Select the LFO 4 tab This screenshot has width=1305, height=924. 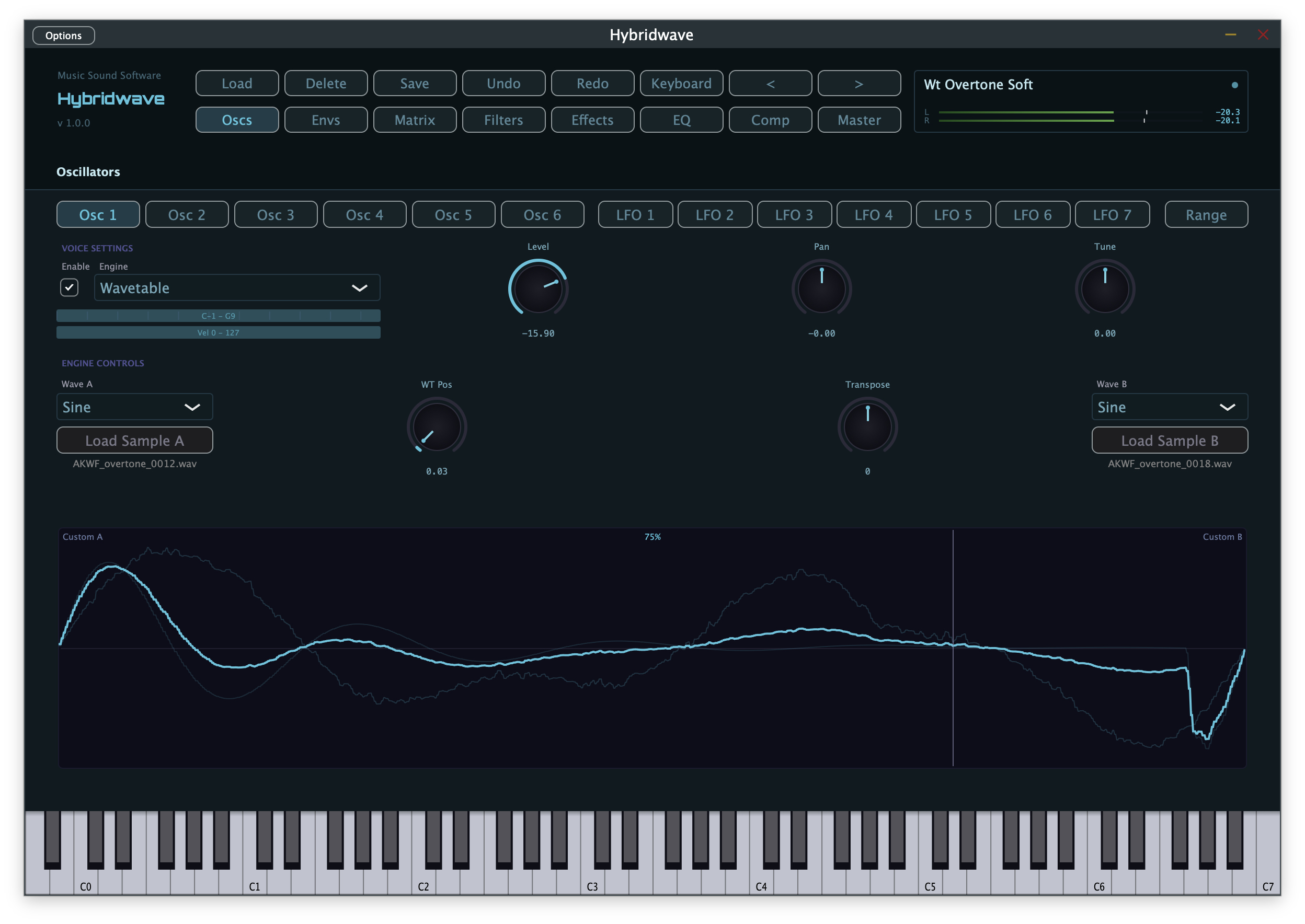[x=873, y=214]
